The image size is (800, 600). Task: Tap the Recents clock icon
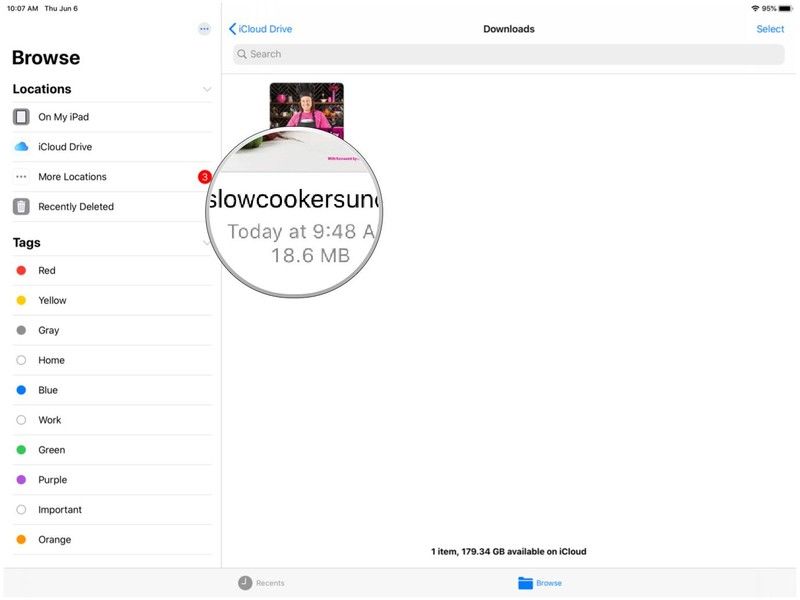coord(245,583)
